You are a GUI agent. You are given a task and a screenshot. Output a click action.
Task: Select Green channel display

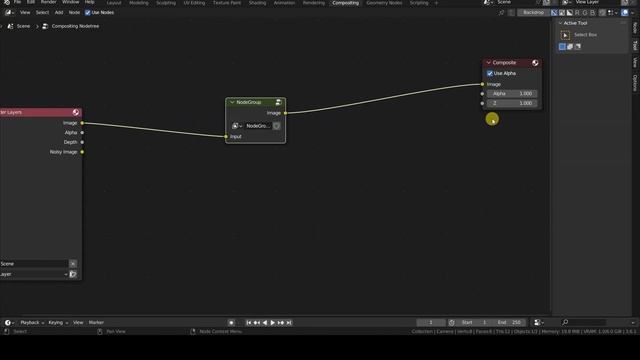(x=585, y=13)
